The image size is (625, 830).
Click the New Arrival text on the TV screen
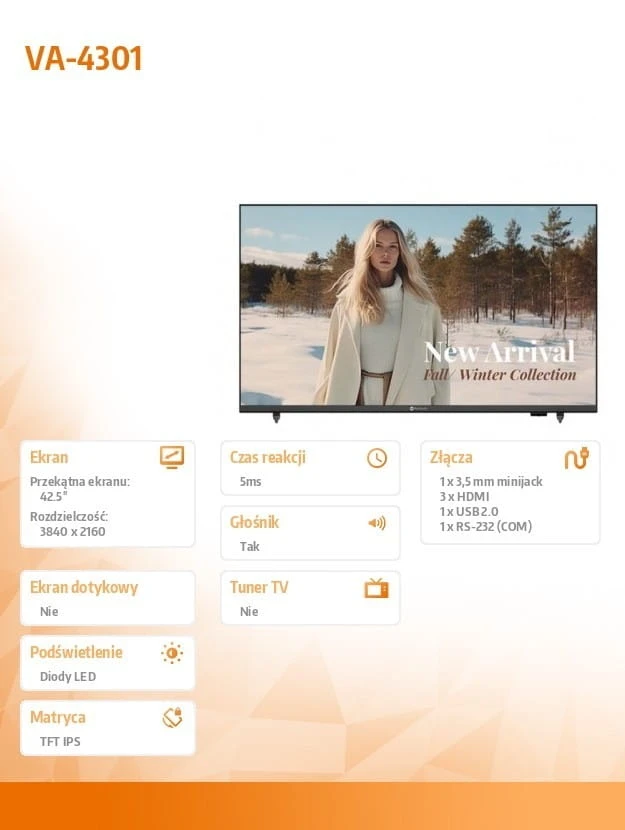point(499,352)
